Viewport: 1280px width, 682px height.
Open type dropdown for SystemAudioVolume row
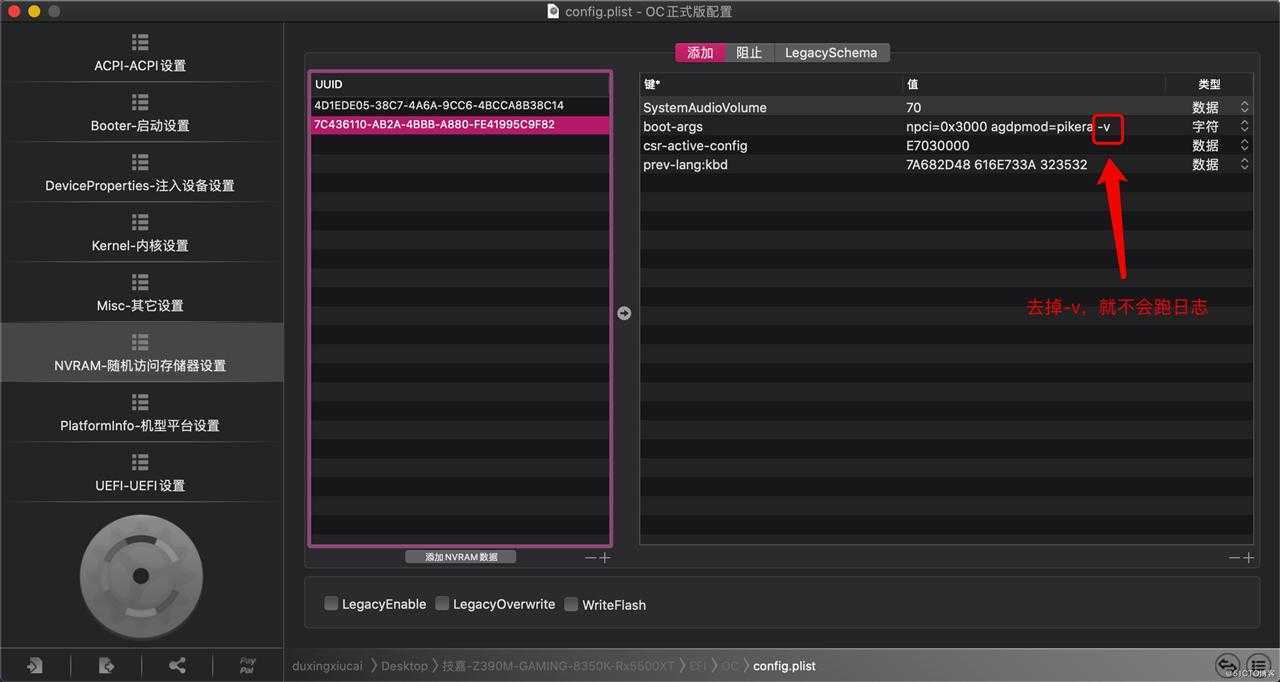[x=1244, y=107]
